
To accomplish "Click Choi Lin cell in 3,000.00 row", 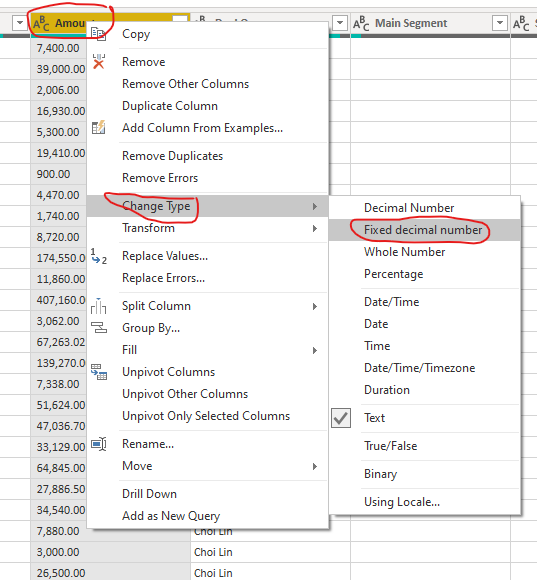I will 270,552.
